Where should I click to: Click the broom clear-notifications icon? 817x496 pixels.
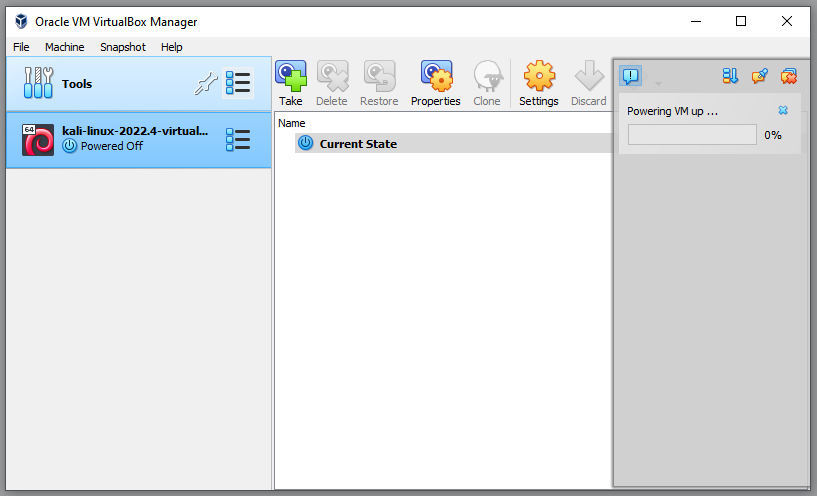point(759,76)
